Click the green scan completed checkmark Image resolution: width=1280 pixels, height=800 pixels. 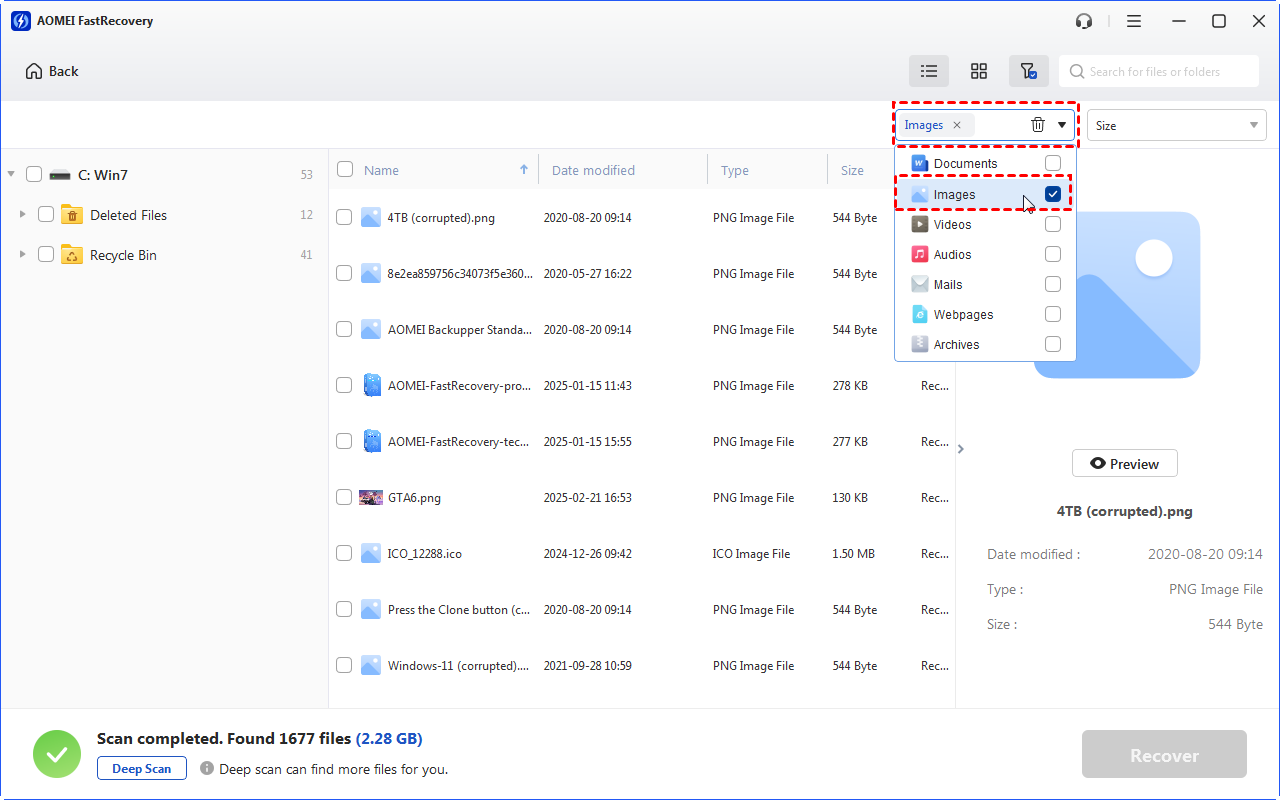click(x=57, y=754)
